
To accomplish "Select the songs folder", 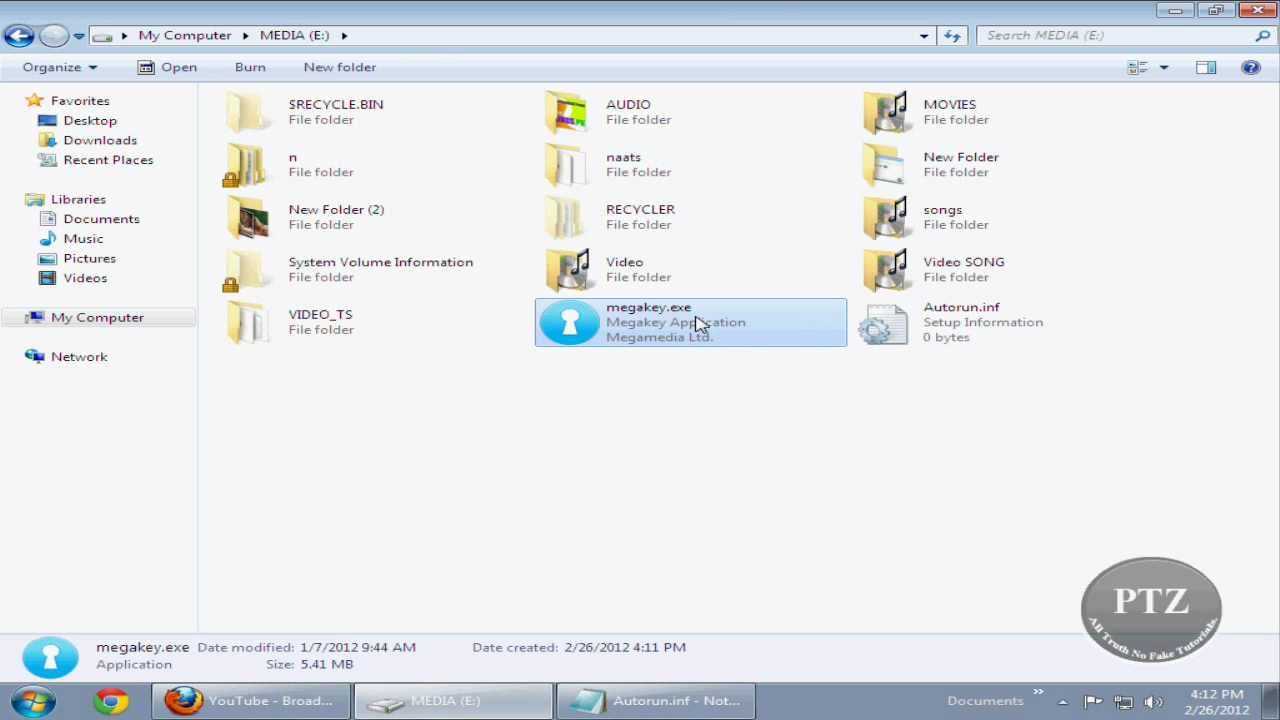I will point(942,209).
